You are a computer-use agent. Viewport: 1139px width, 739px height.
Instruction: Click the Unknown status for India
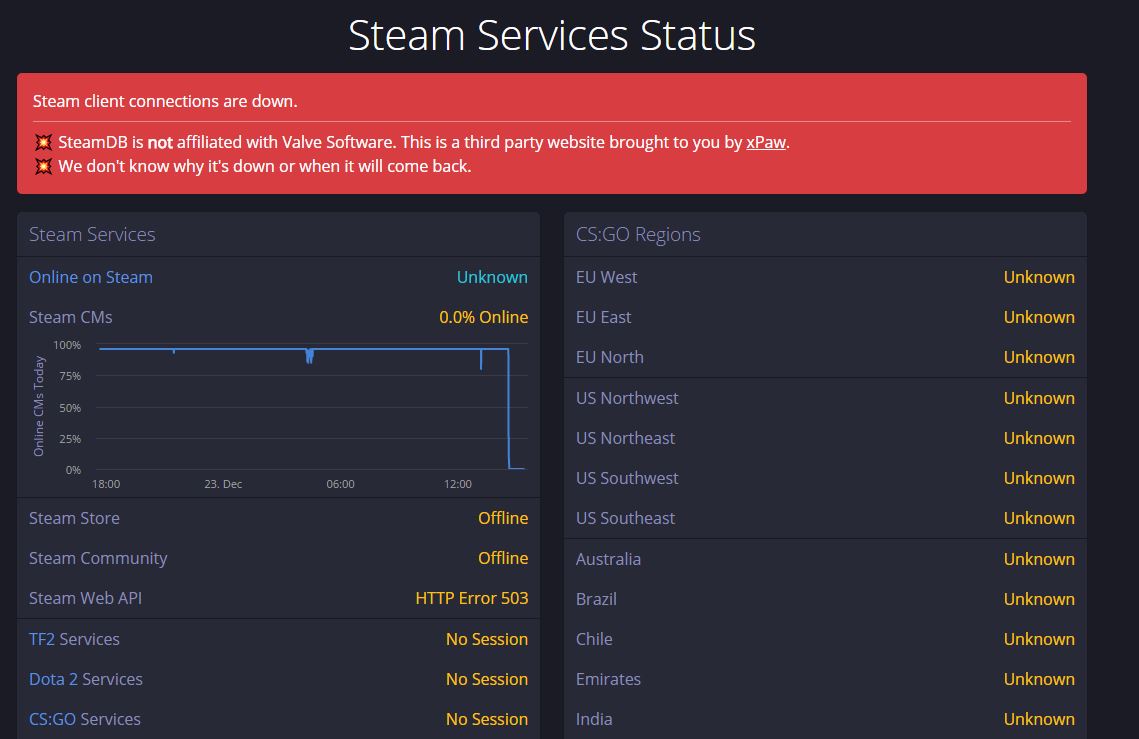[x=1039, y=719]
